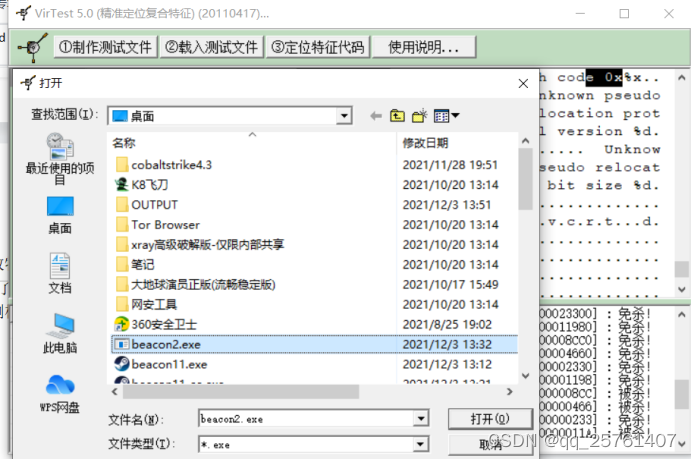The height and width of the screenshot is (460, 692).
Task: Click file list horizontal scrollbar right arrow
Action: click(x=510, y=392)
